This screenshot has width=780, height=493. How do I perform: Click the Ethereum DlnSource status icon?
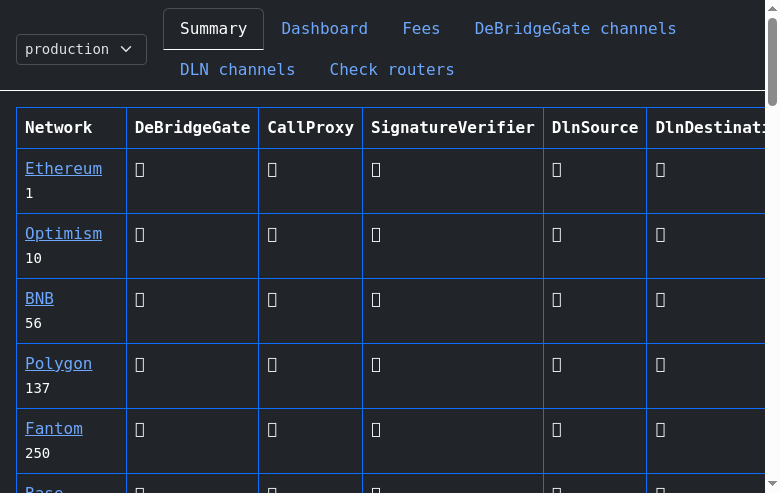(557, 170)
